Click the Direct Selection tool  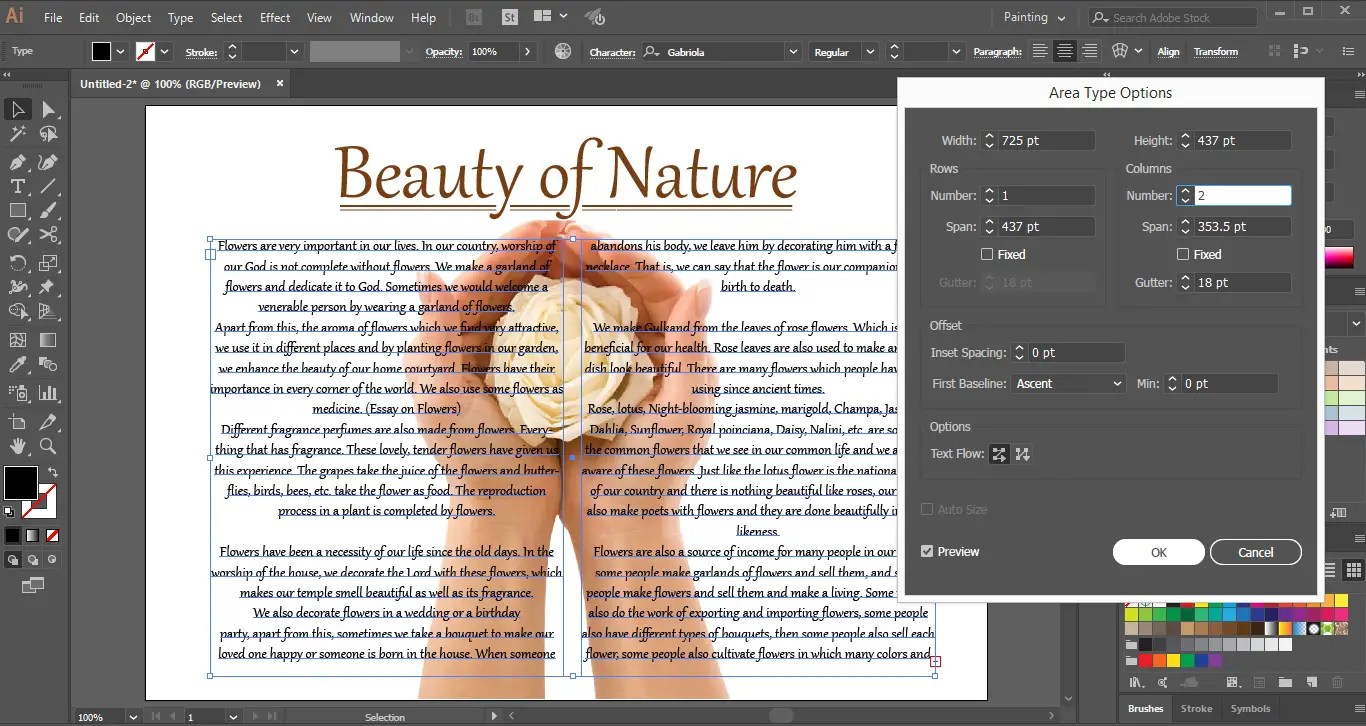click(x=48, y=109)
